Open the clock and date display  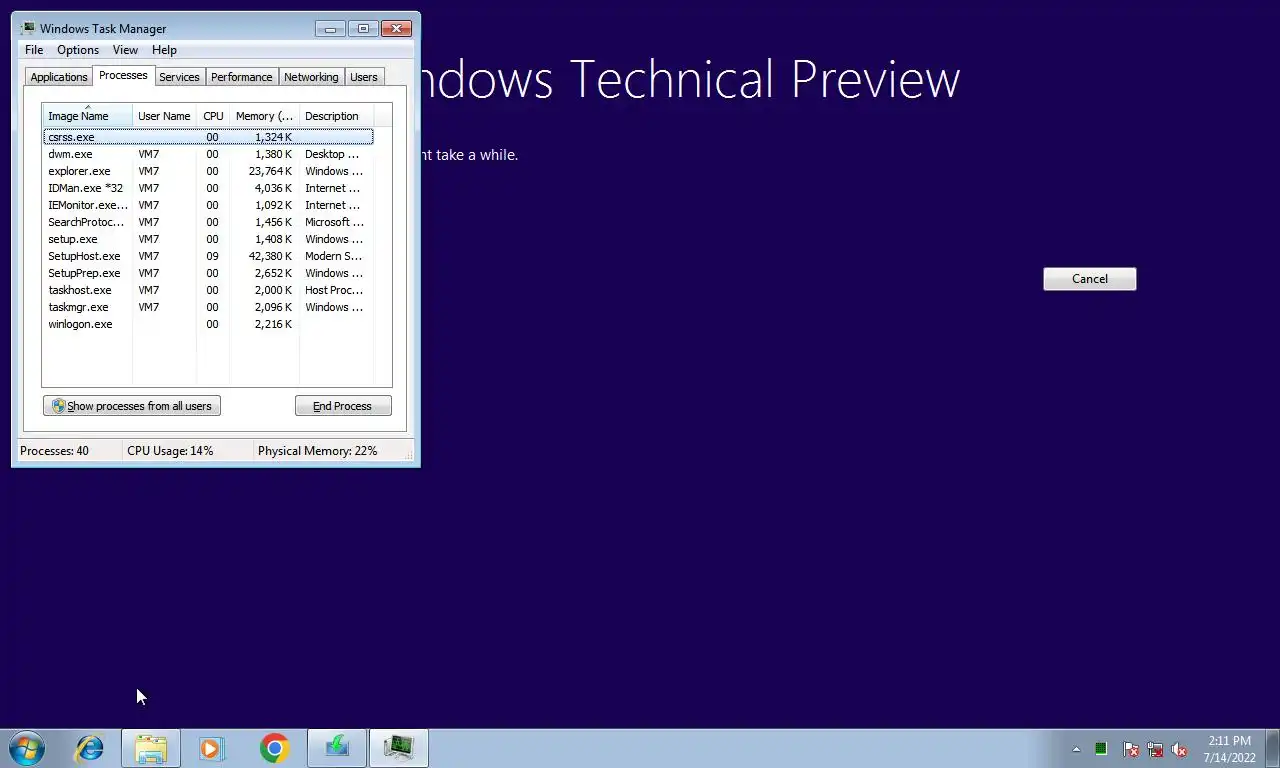[1229, 749]
